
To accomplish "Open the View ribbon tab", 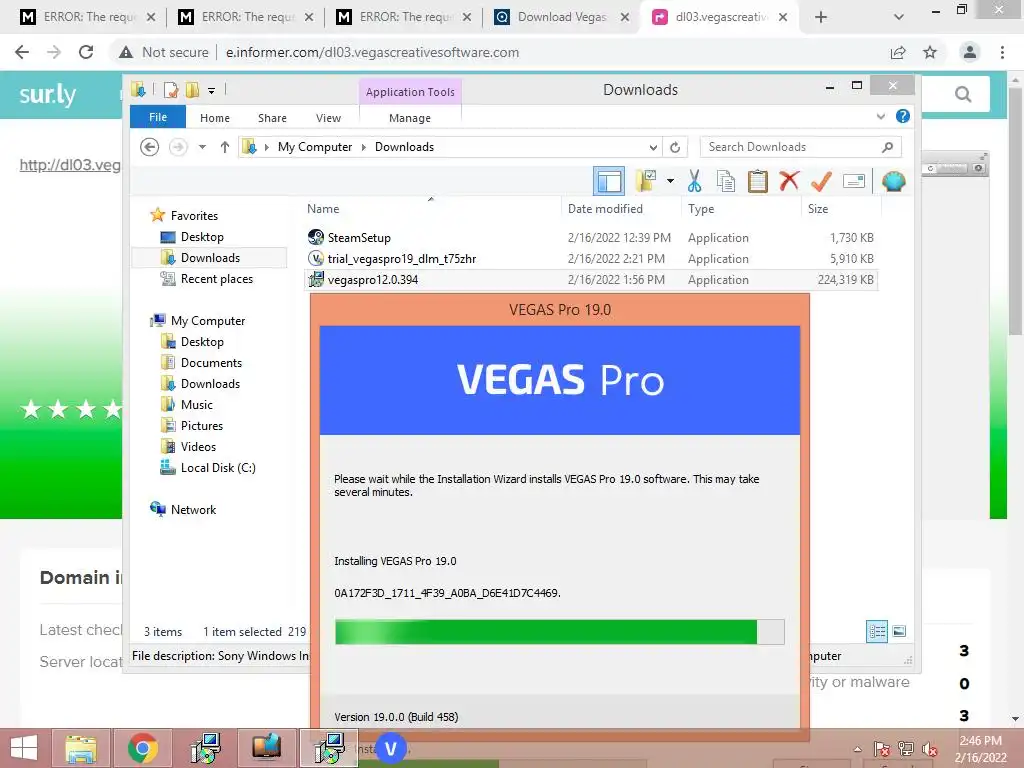I will pyautogui.click(x=328, y=118).
